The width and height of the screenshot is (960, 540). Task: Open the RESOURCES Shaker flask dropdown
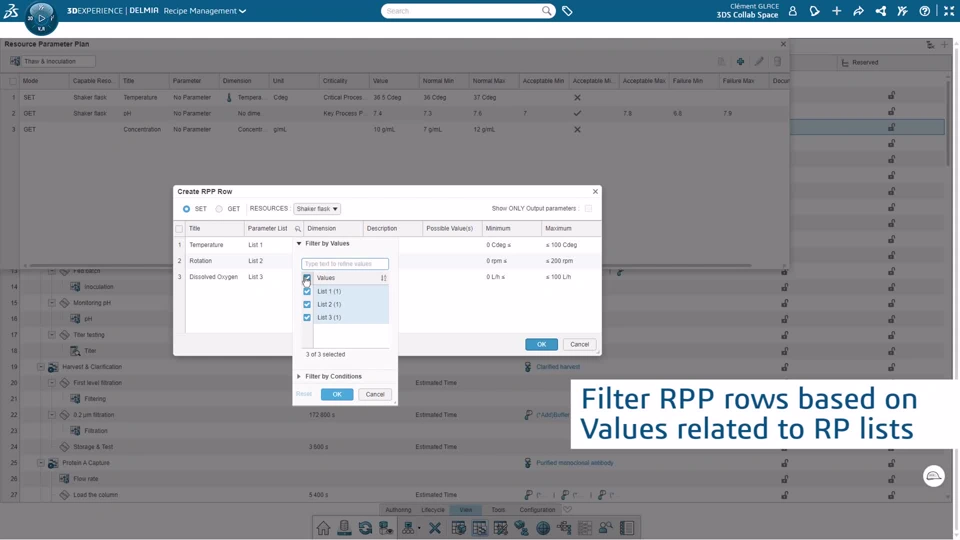317,209
